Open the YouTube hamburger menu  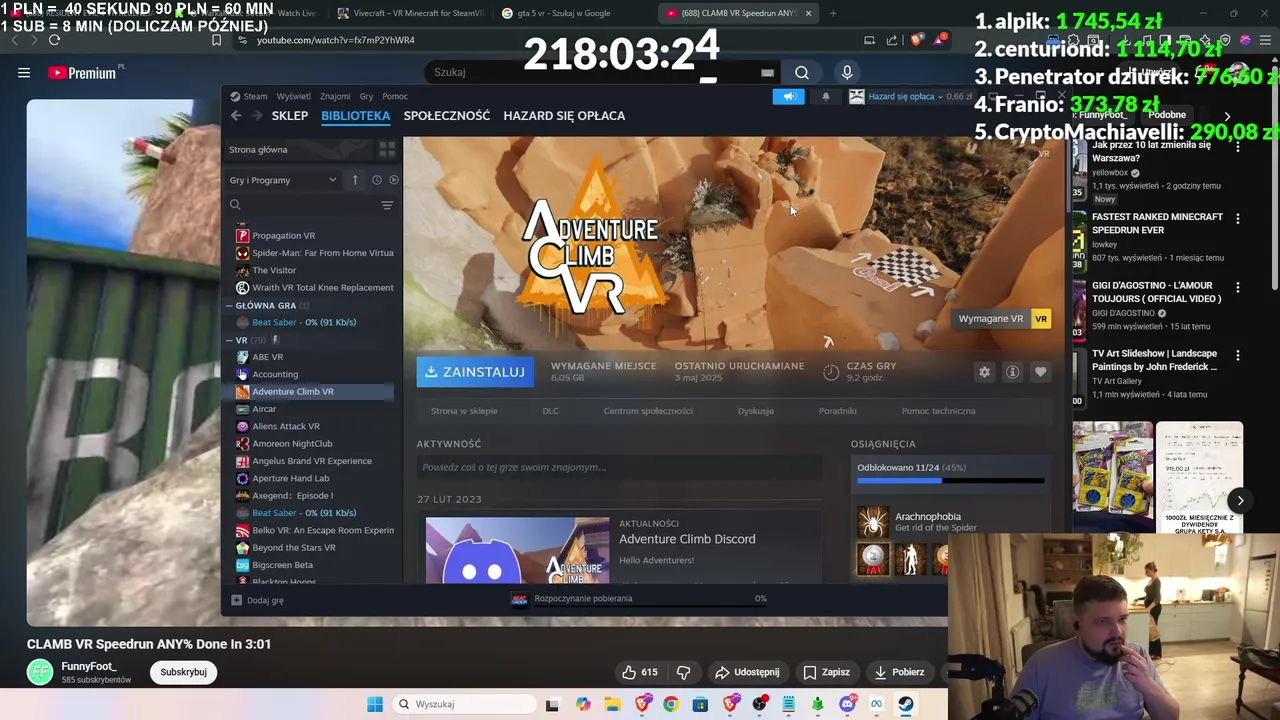24,72
